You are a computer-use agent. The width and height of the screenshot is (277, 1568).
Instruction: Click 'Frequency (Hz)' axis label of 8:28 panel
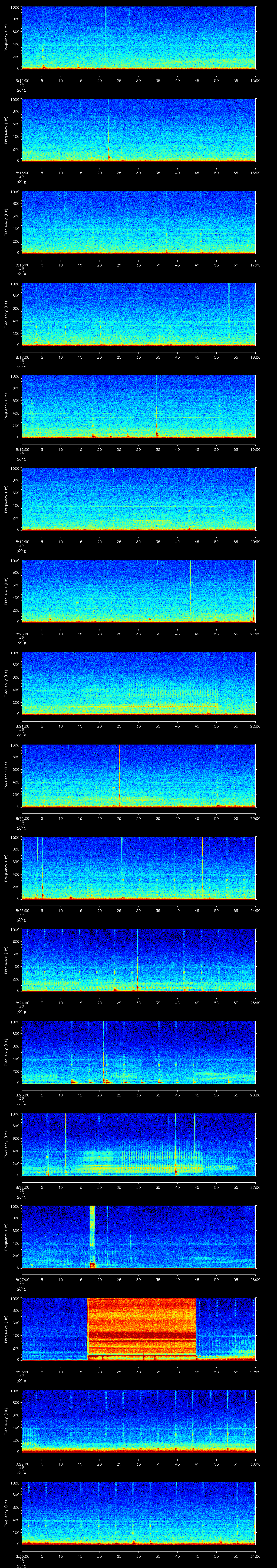pyautogui.click(x=6, y=1328)
